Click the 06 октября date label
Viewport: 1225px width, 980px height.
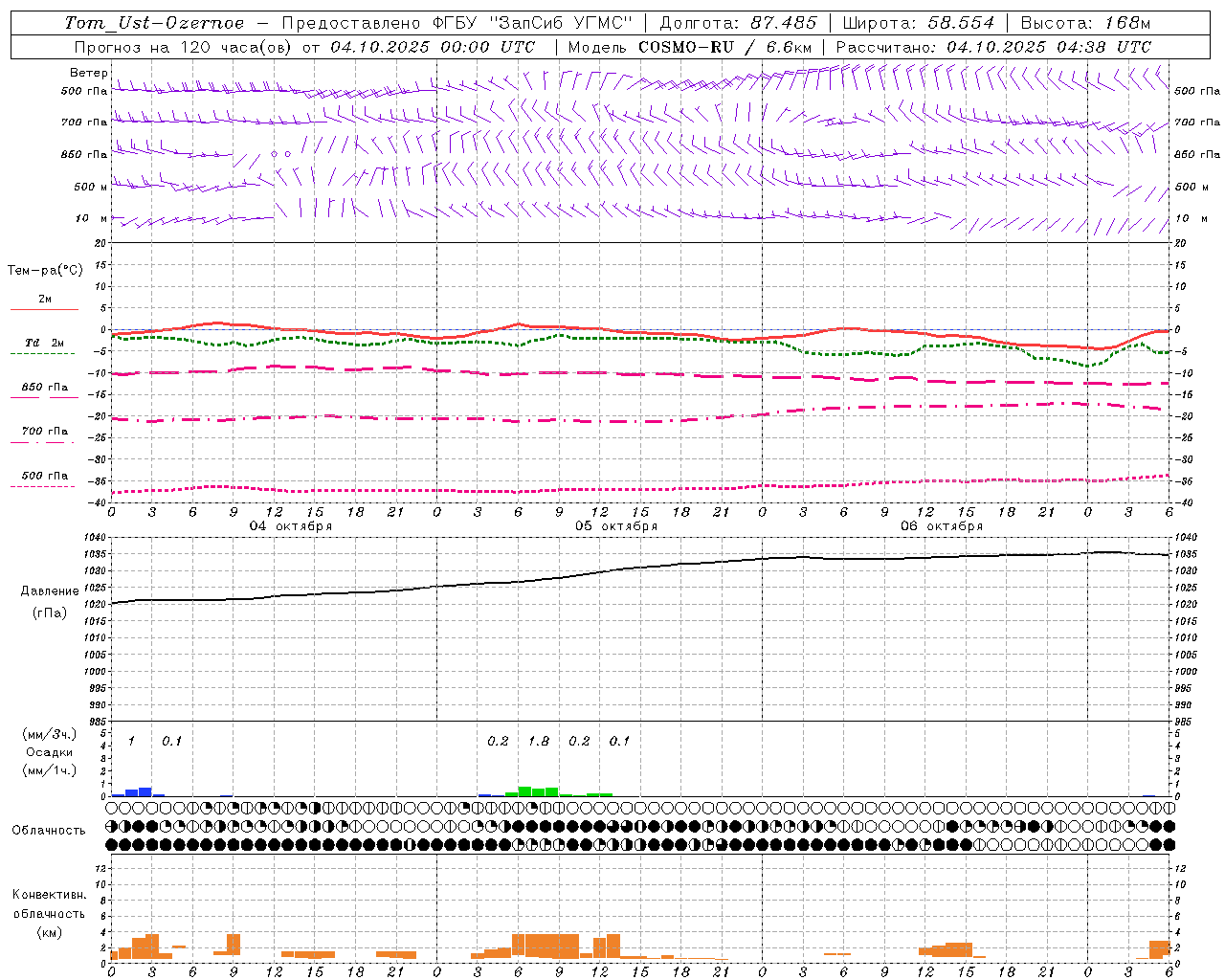(x=942, y=526)
